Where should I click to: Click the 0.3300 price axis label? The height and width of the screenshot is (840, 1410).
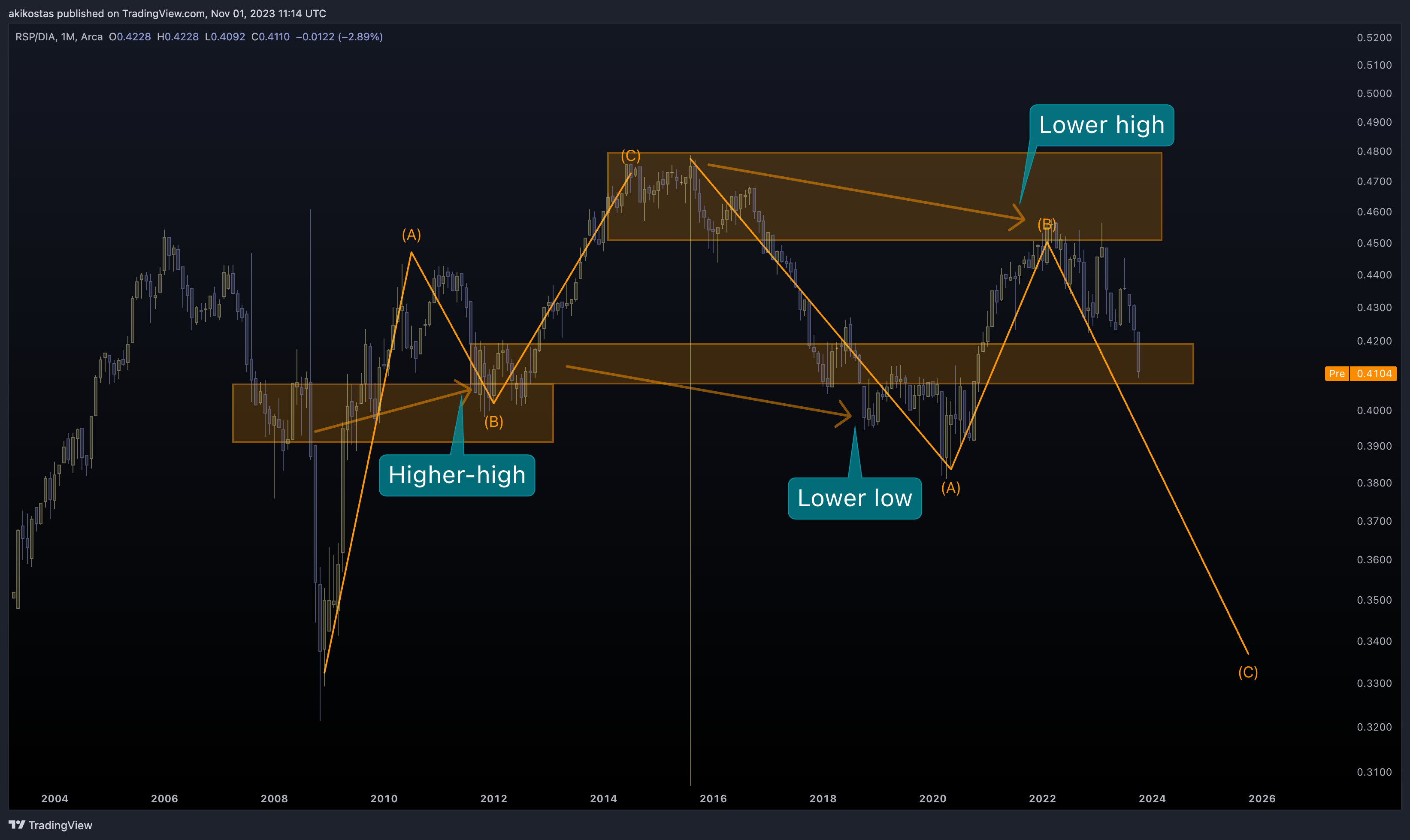point(1374,683)
